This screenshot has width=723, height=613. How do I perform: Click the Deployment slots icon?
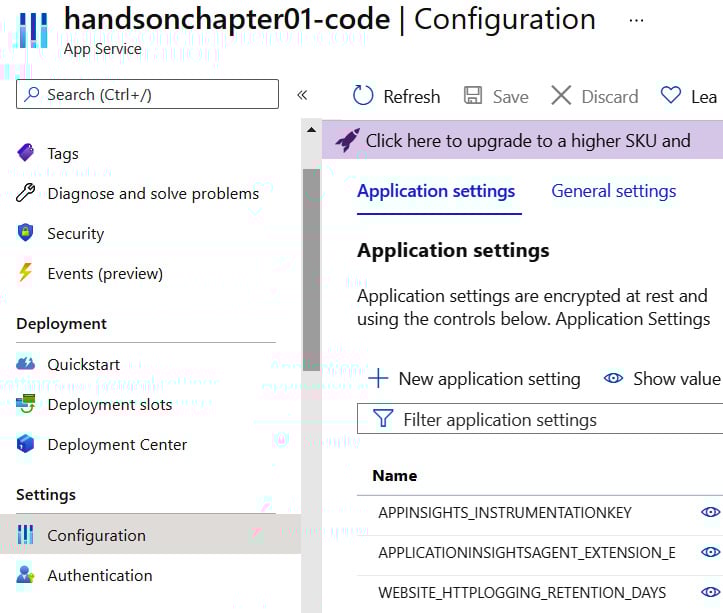[x=25, y=404]
